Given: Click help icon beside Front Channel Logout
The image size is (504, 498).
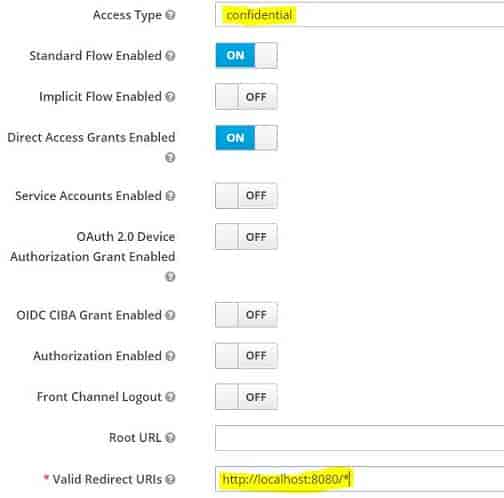Looking at the screenshot, I should [170, 397].
